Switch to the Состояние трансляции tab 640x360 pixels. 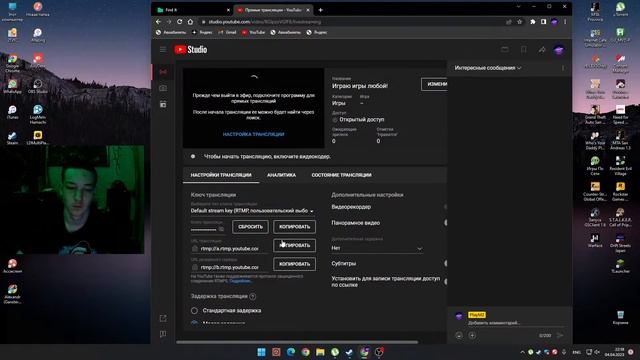pos(342,175)
